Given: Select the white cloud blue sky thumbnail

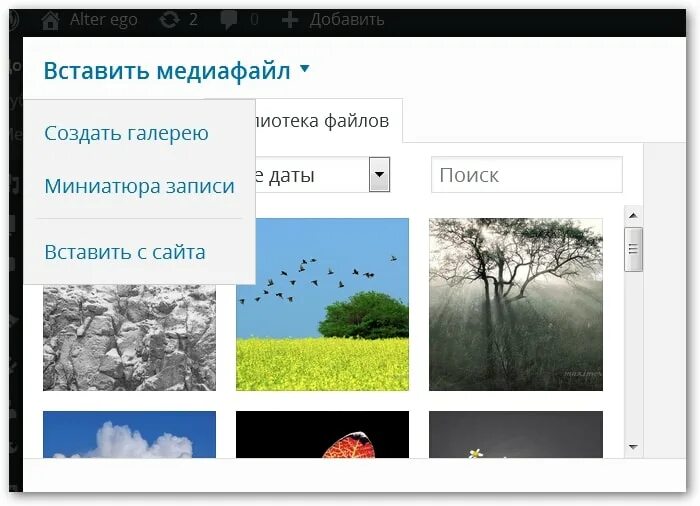Looking at the screenshot, I should [x=129, y=435].
